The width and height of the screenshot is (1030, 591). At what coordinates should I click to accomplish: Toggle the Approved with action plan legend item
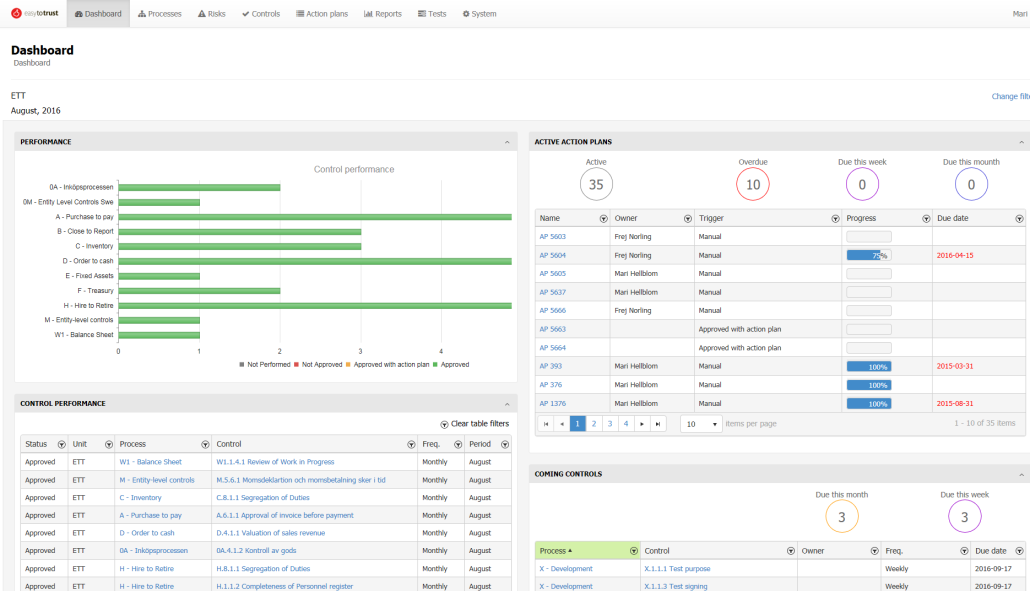pos(388,365)
